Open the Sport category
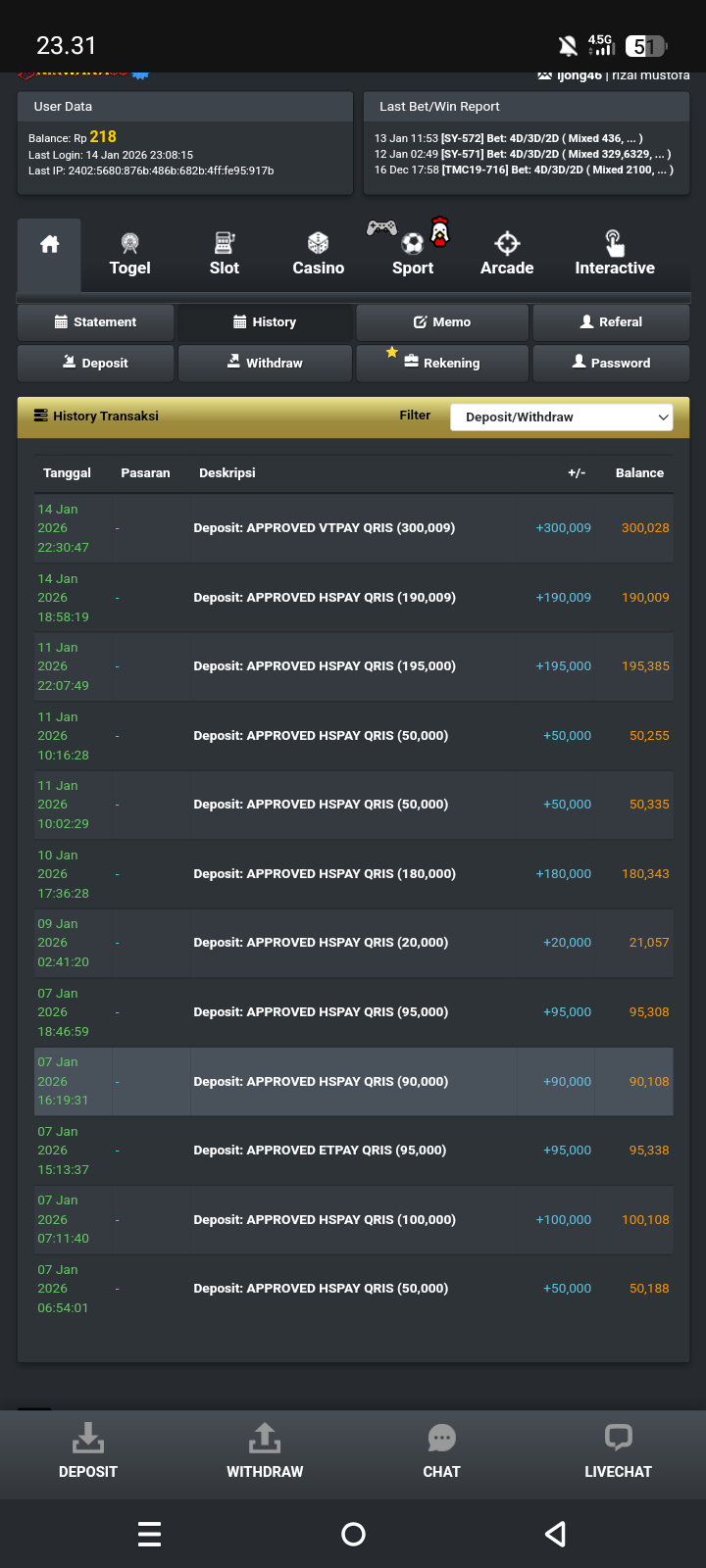 coord(413,255)
